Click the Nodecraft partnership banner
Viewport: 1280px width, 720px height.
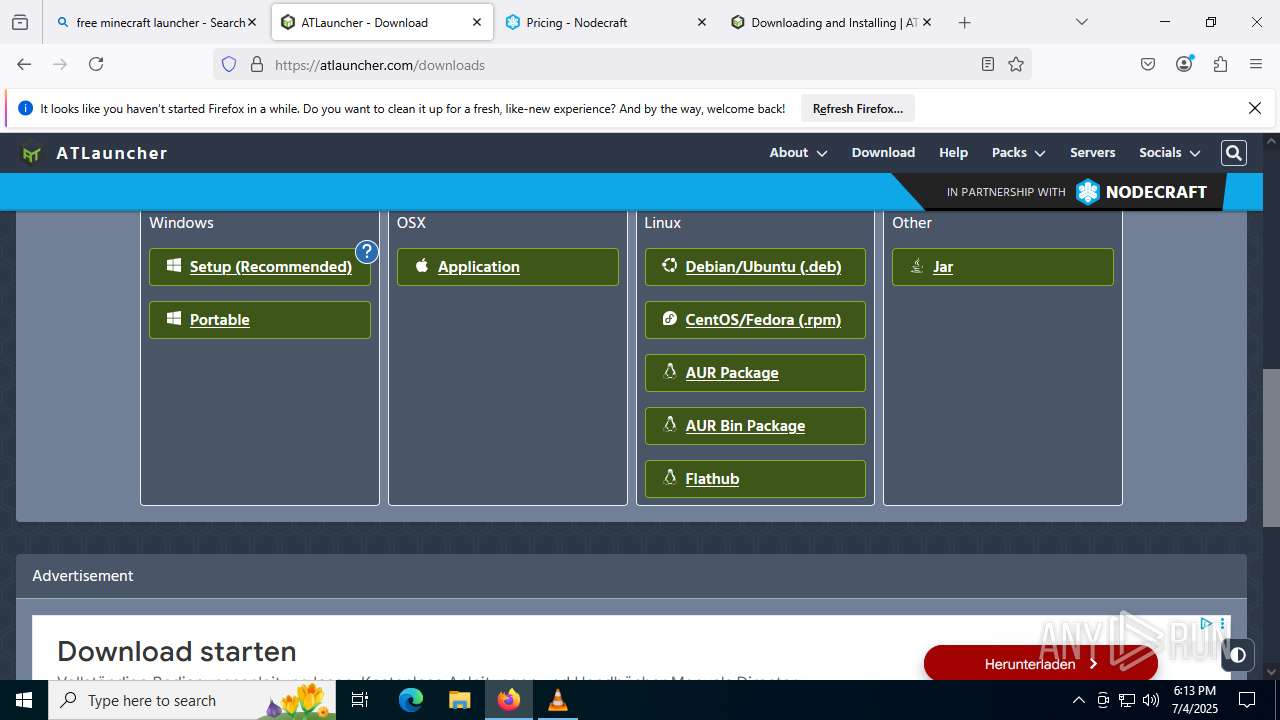[1077, 192]
